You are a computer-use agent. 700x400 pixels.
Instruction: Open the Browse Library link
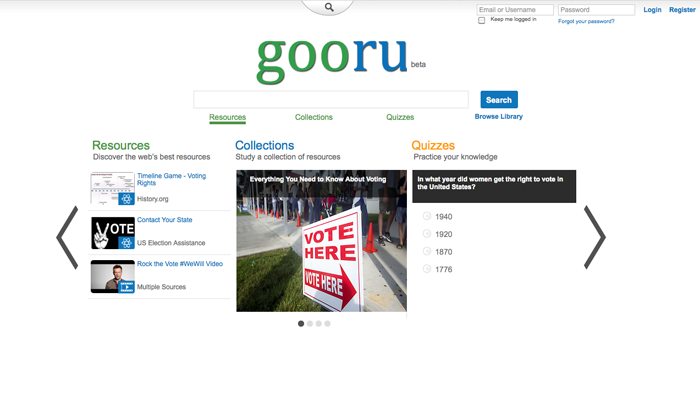click(x=498, y=117)
